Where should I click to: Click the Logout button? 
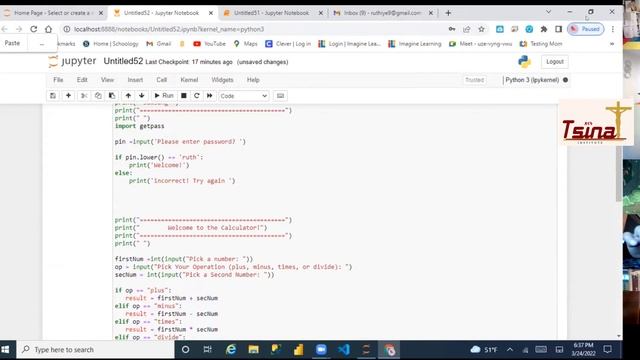tap(555, 62)
